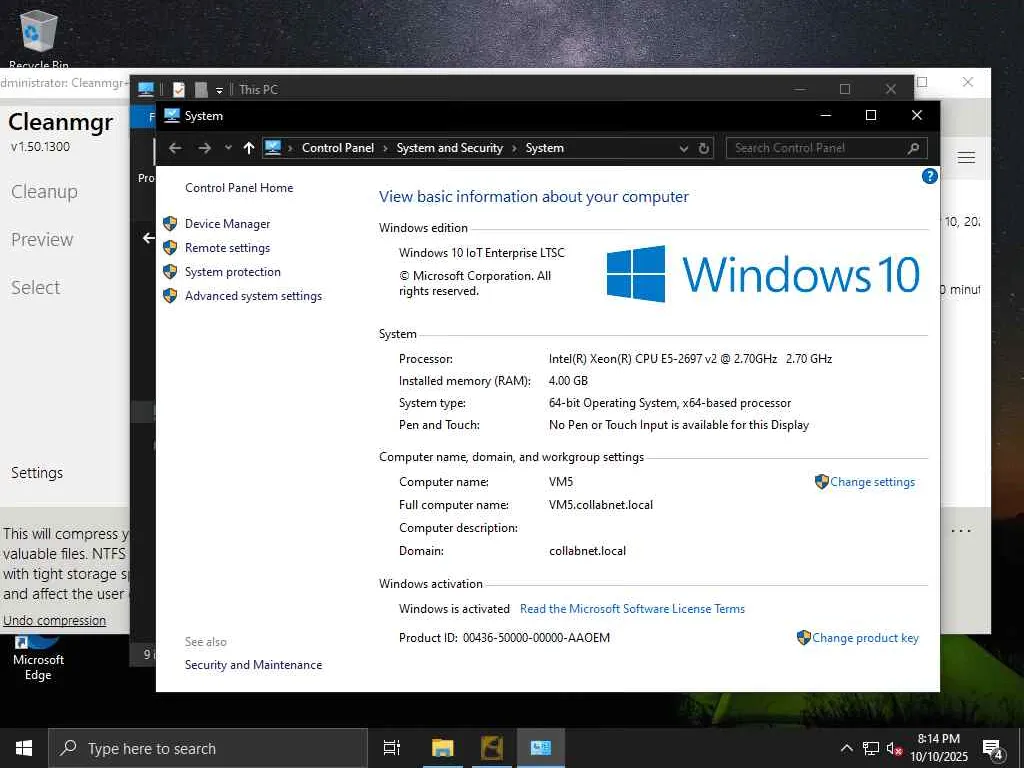Click the System control panel taskbar button
This screenshot has width=1024, height=768.
(x=541, y=748)
